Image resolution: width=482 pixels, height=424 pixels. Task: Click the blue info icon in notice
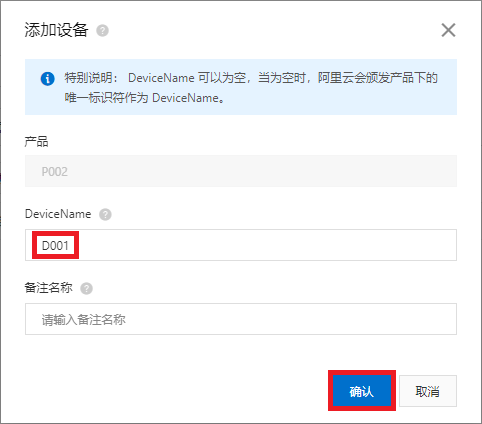coord(48,79)
